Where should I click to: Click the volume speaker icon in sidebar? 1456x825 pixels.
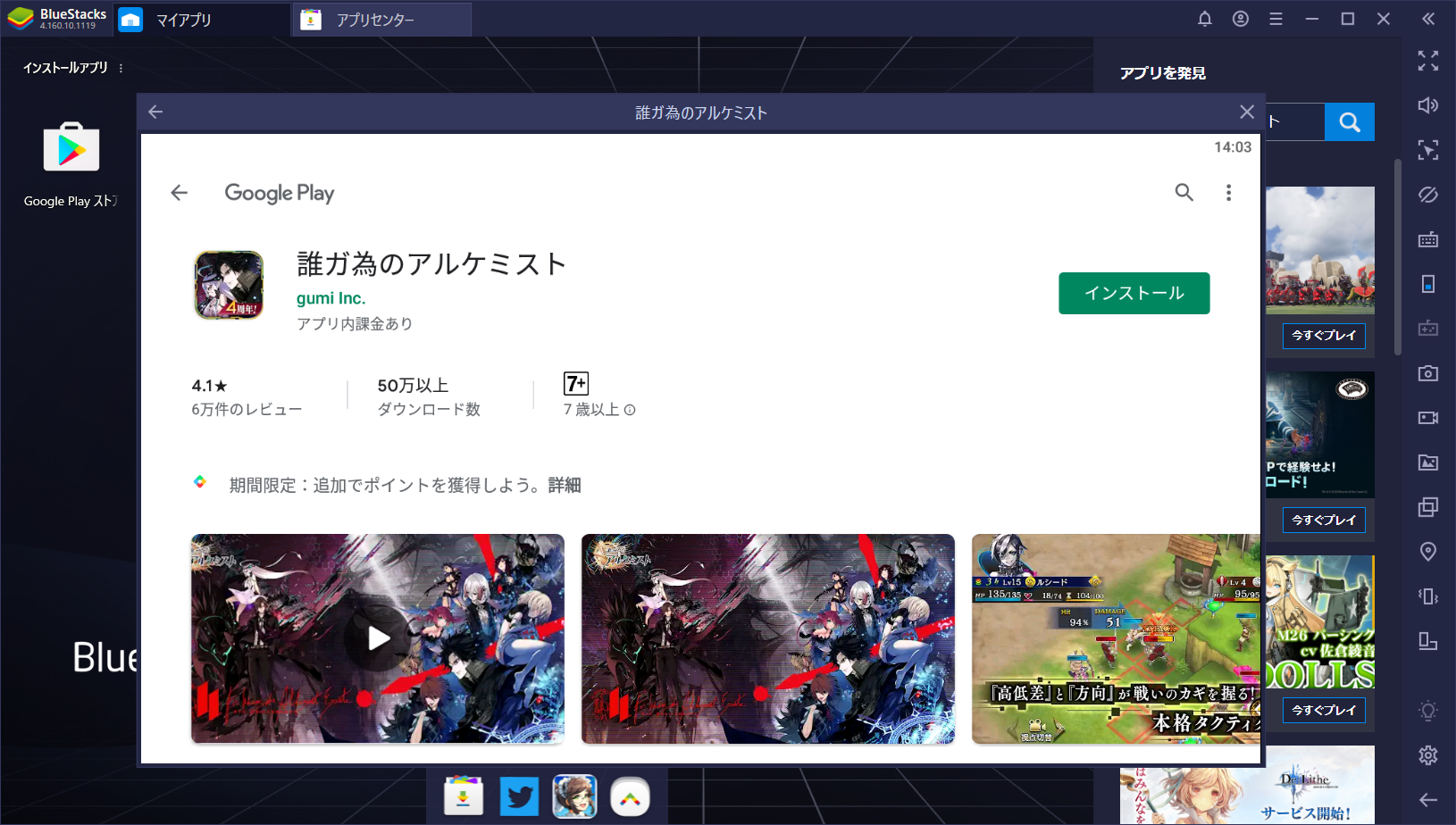coord(1428,105)
